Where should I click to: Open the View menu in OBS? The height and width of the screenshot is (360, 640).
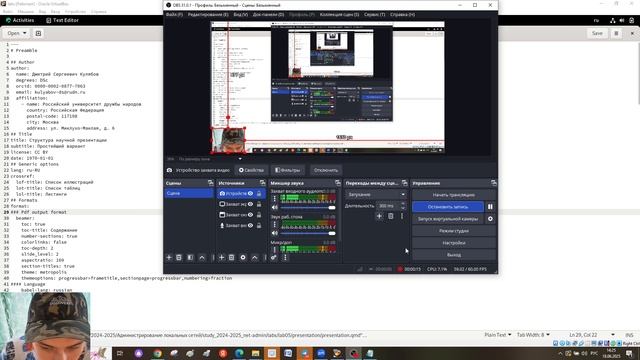pyautogui.click(x=240, y=14)
